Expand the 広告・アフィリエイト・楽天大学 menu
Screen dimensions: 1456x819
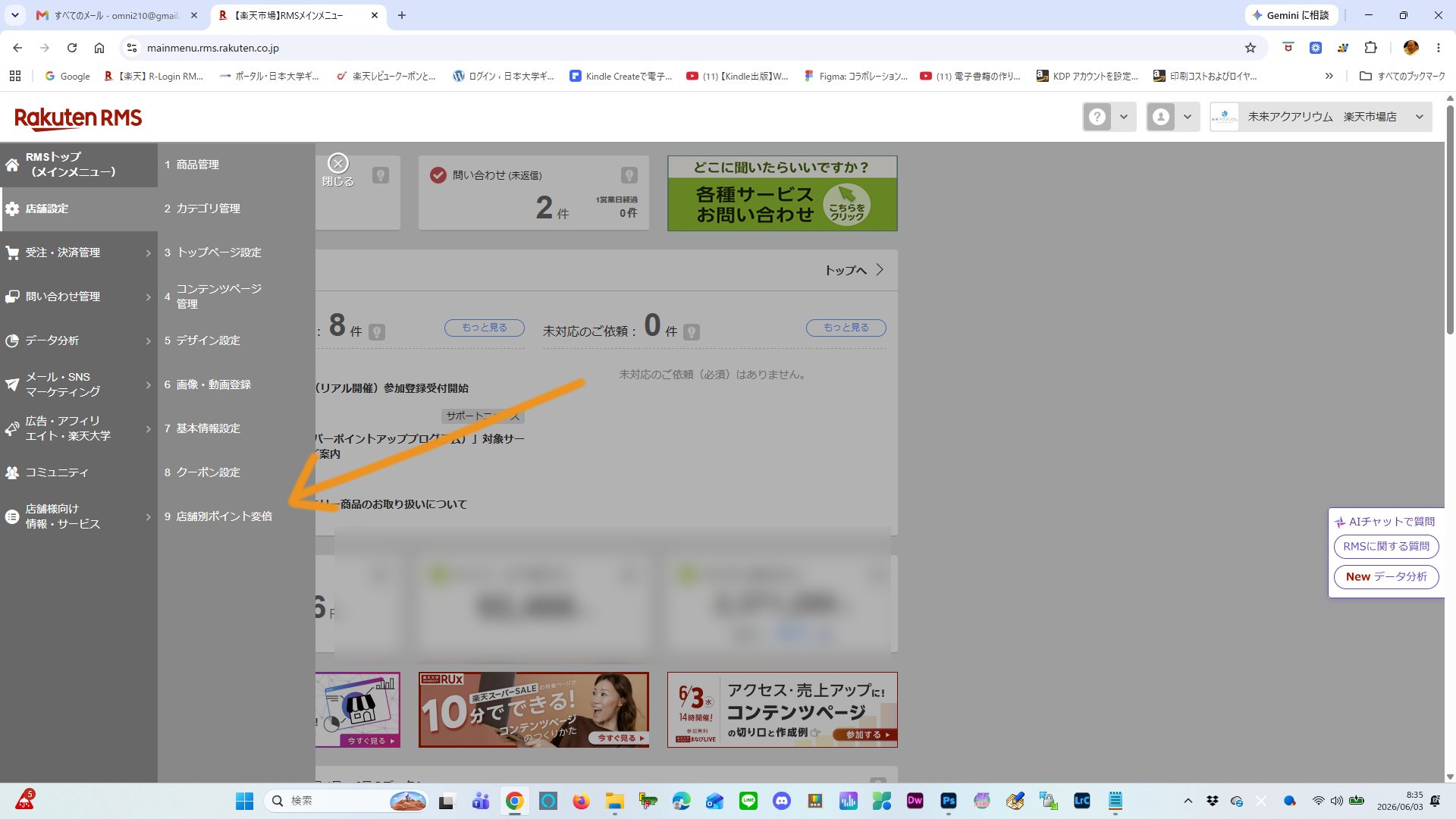79,428
